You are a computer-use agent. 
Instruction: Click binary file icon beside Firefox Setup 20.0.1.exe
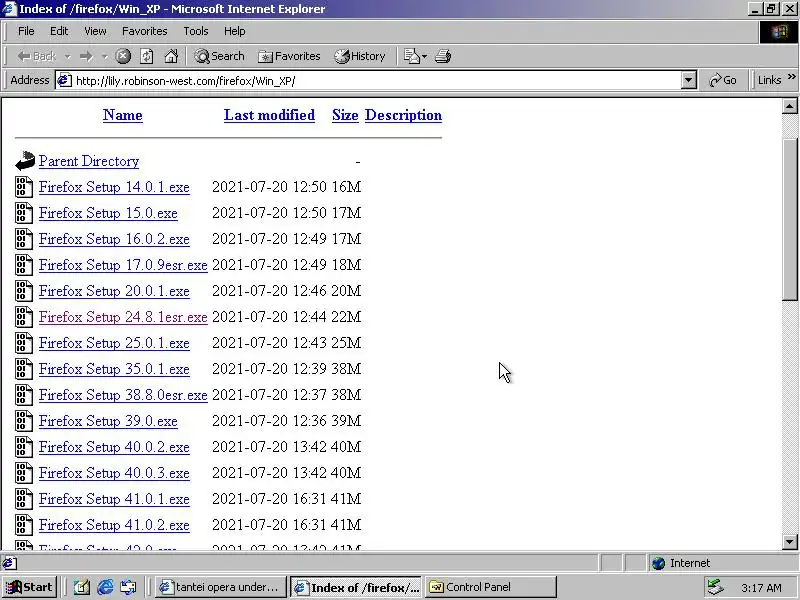[x=23, y=291]
